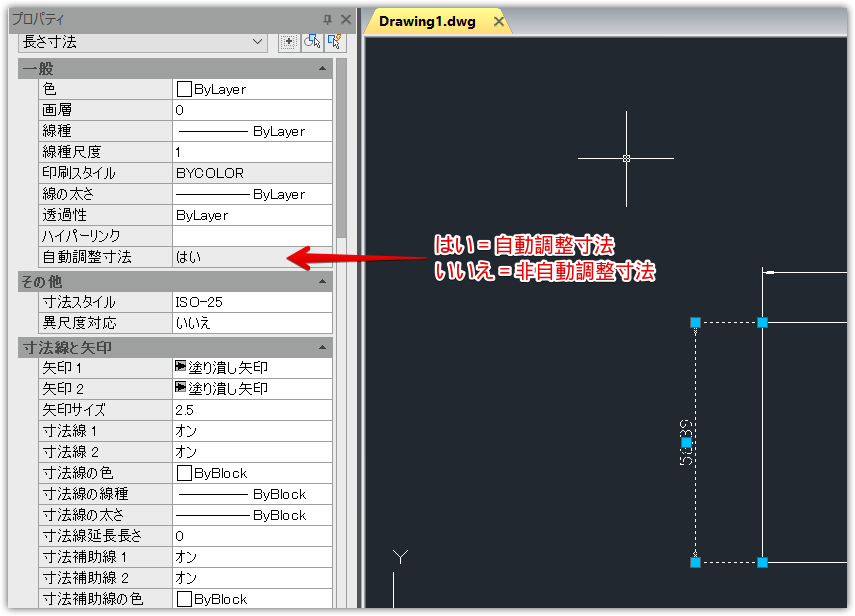Click the 寸法線の色 ByBlock swatch
Image resolution: width=855 pixels, height=616 pixels.
(x=184, y=473)
